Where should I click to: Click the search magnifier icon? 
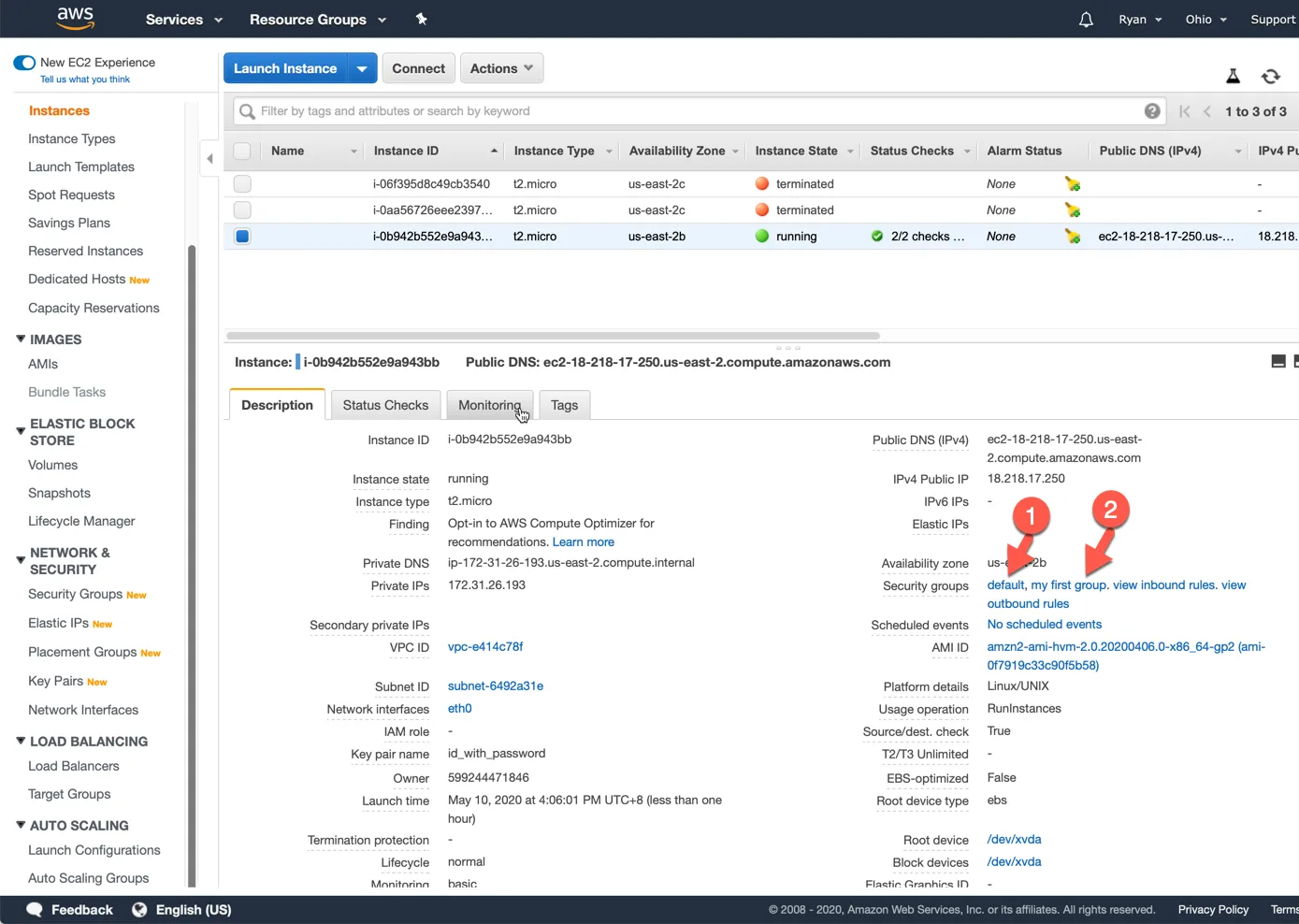(x=247, y=111)
